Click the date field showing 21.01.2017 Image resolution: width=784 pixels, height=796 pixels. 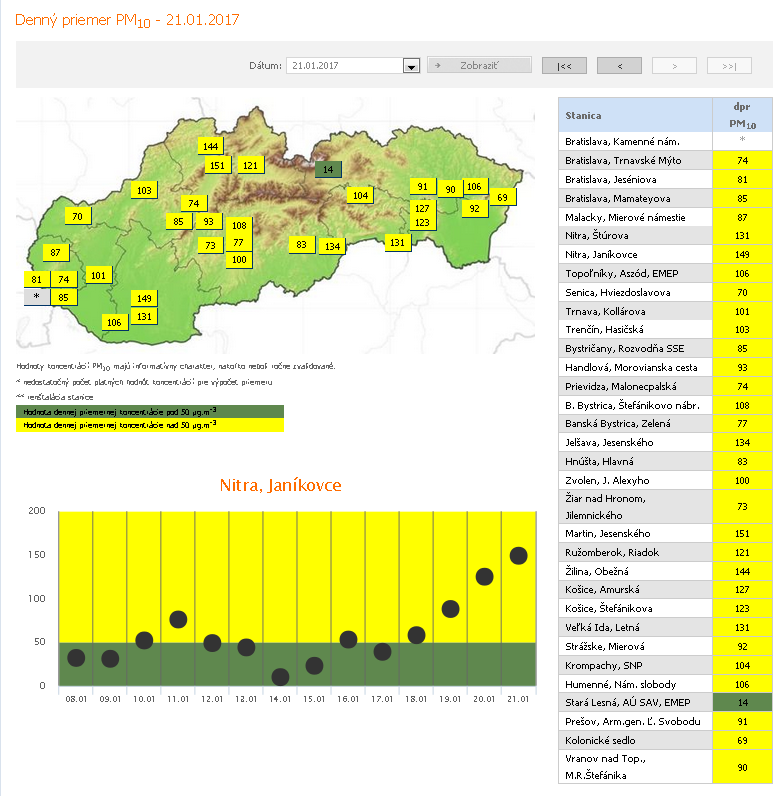343,66
